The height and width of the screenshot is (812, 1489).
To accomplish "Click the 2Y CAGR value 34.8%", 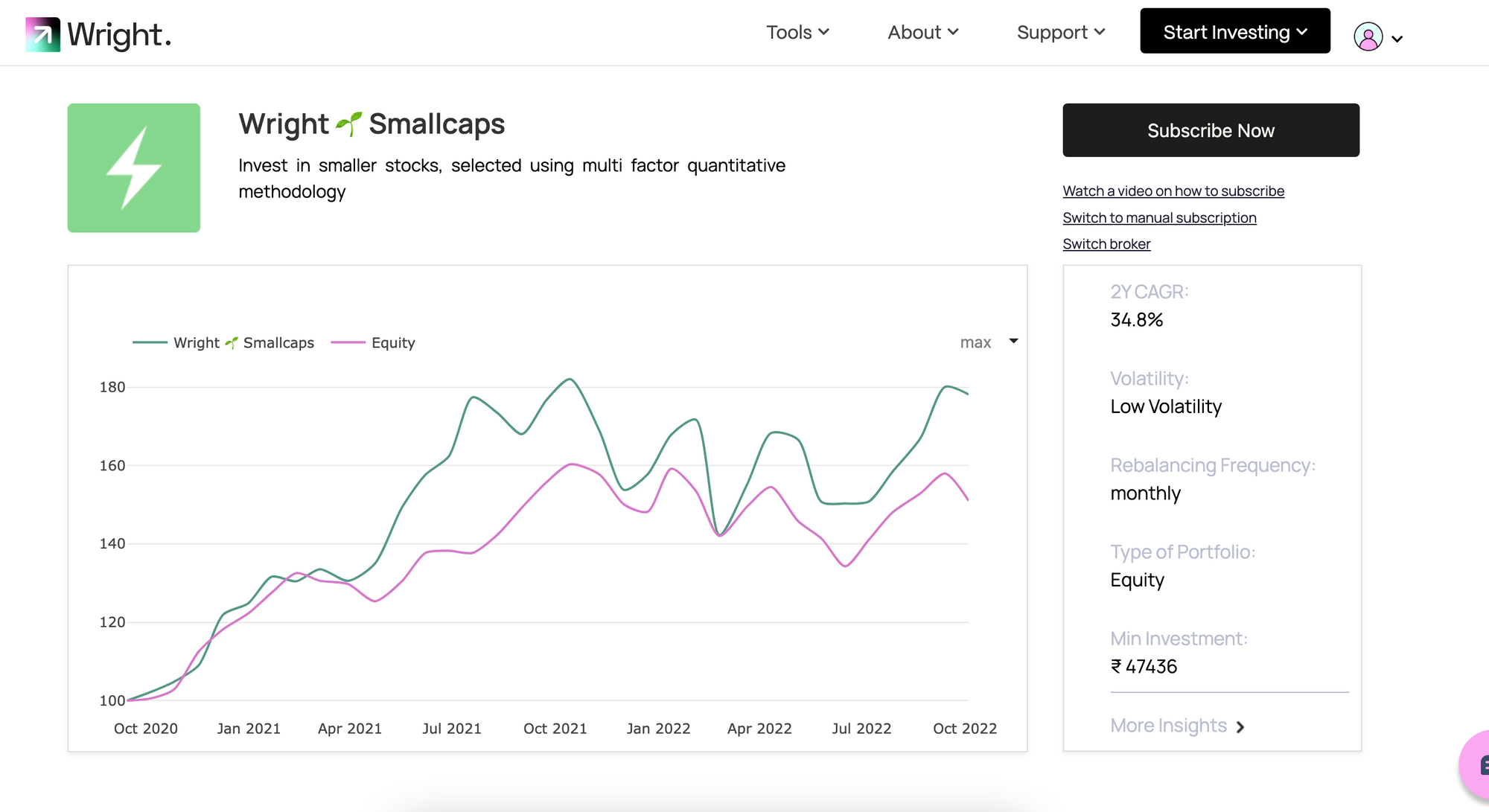I will click(1136, 320).
